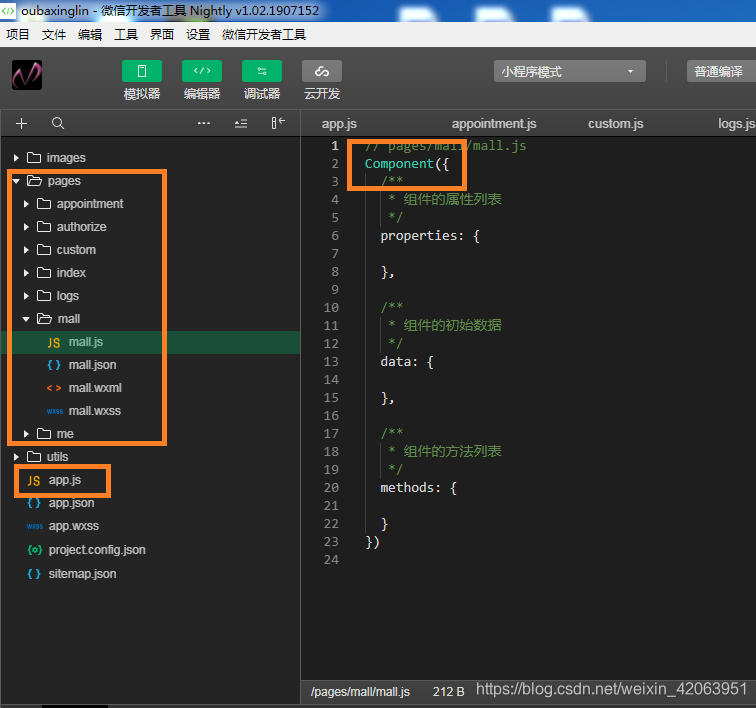
Task: Open the 项目 menu
Action: pyautogui.click(x=18, y=35)
